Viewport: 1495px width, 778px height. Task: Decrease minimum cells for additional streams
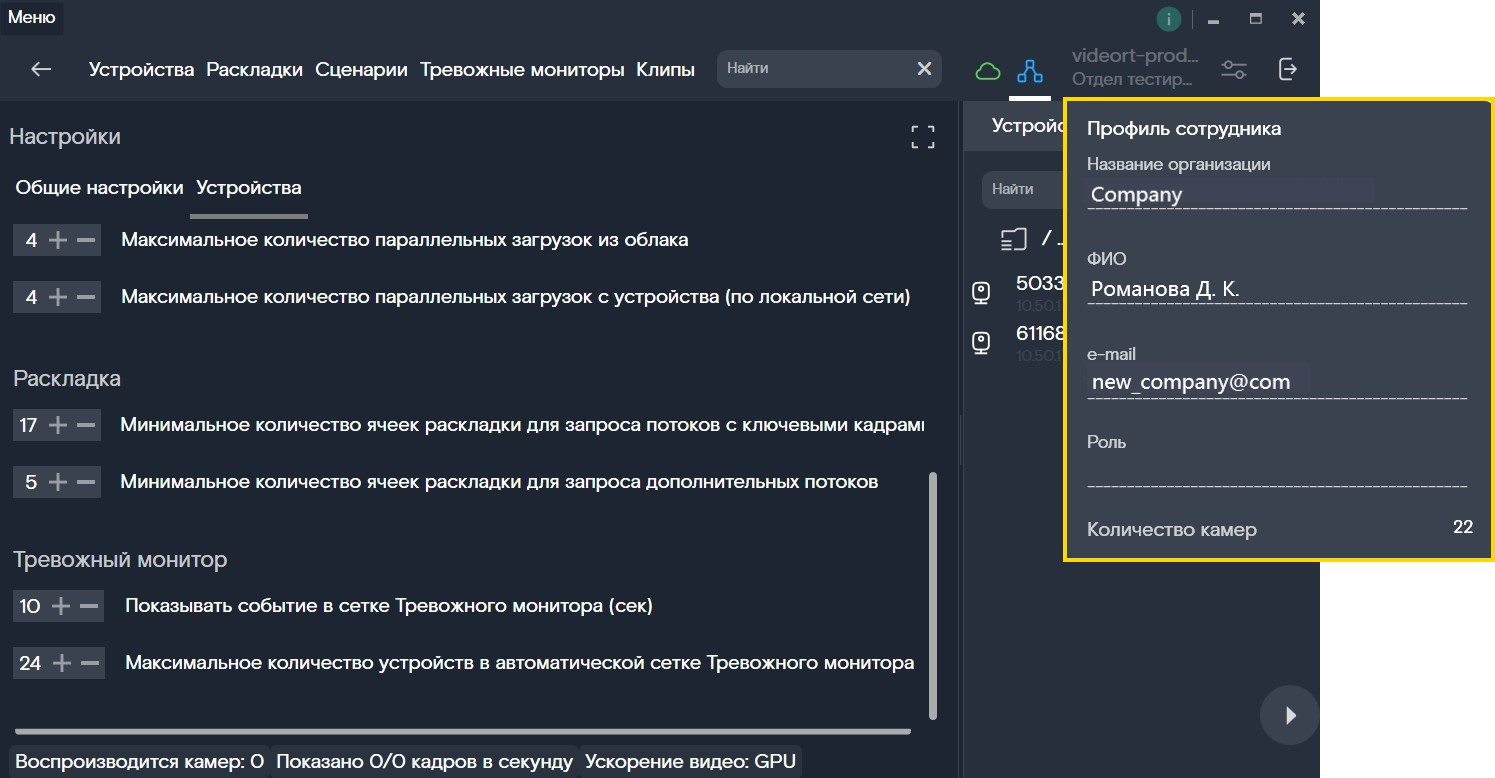(x=86, y=482)
